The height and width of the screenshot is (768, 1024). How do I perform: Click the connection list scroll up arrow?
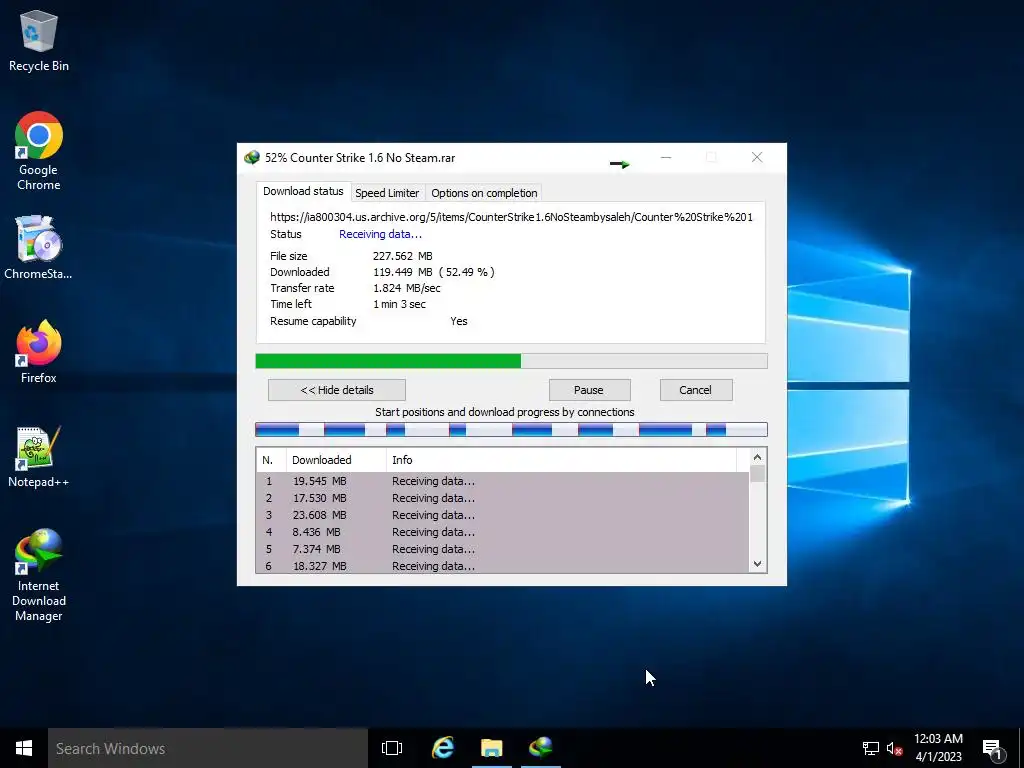tap(758, 457)
